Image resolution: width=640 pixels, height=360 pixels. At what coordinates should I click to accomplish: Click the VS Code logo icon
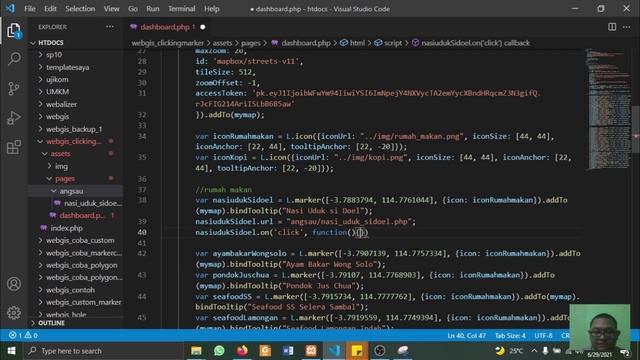pos(10,8)
